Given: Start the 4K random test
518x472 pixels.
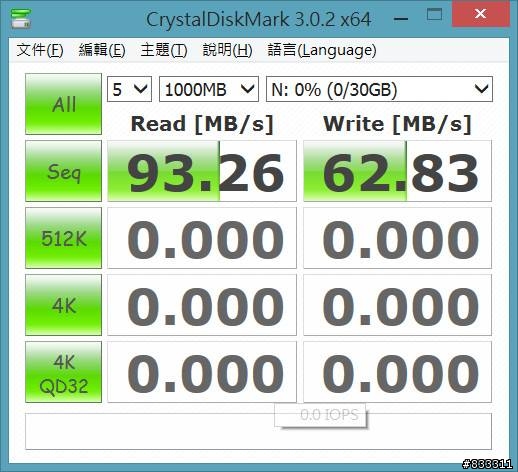Looking at the screenshot, I should pos(63,305).
